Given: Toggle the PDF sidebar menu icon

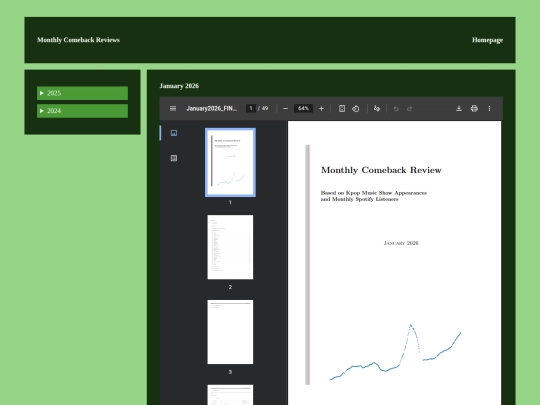Looking at the screenshot, I should click(173, 108).
